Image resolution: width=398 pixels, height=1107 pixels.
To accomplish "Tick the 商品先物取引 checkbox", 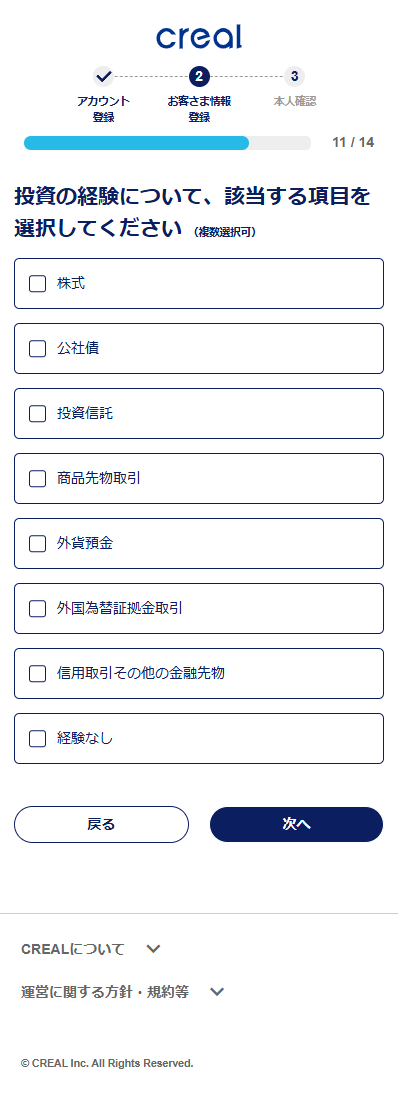I will point(37,479).
